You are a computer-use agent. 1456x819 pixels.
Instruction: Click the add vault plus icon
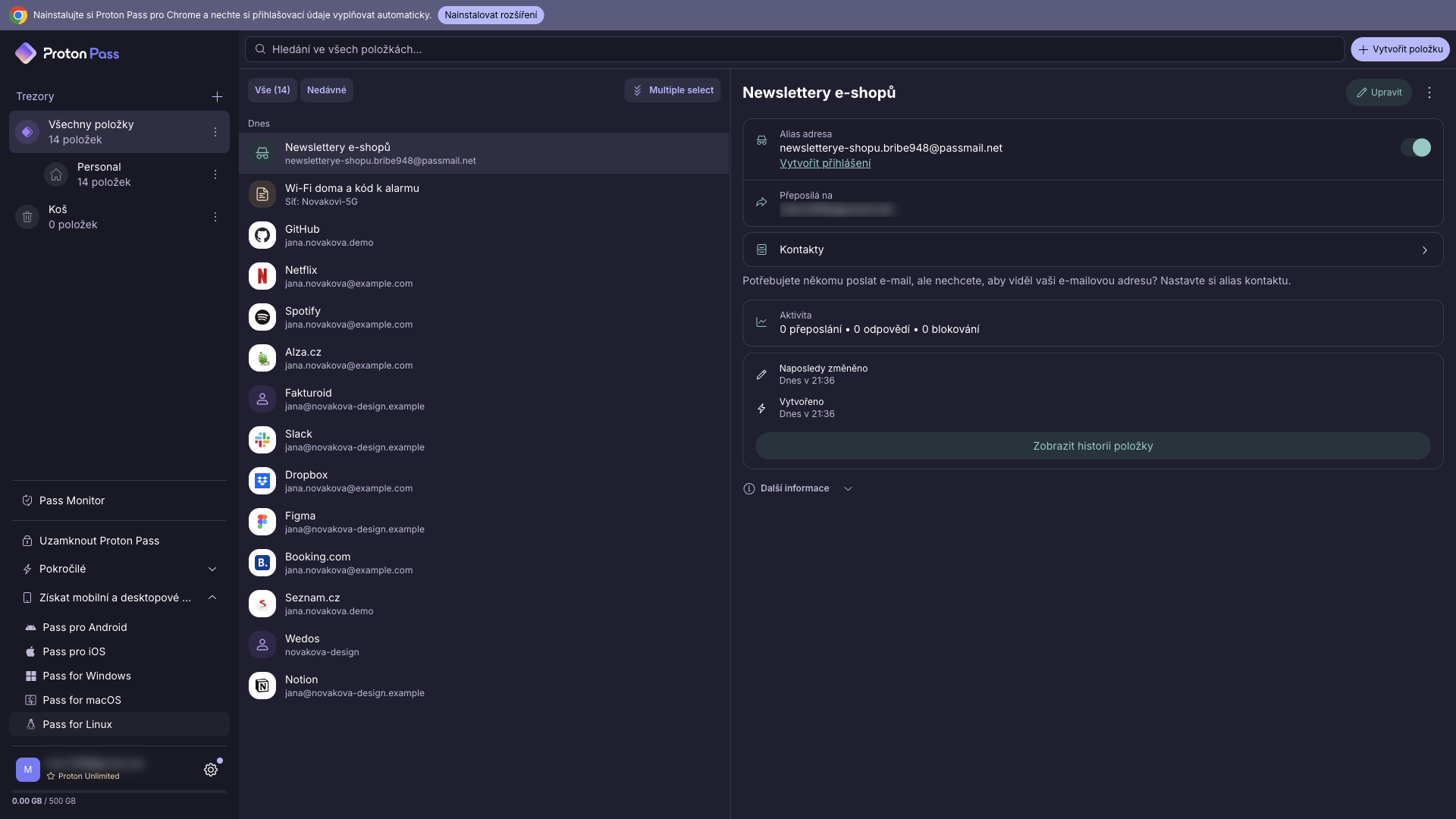pos(217,96)
